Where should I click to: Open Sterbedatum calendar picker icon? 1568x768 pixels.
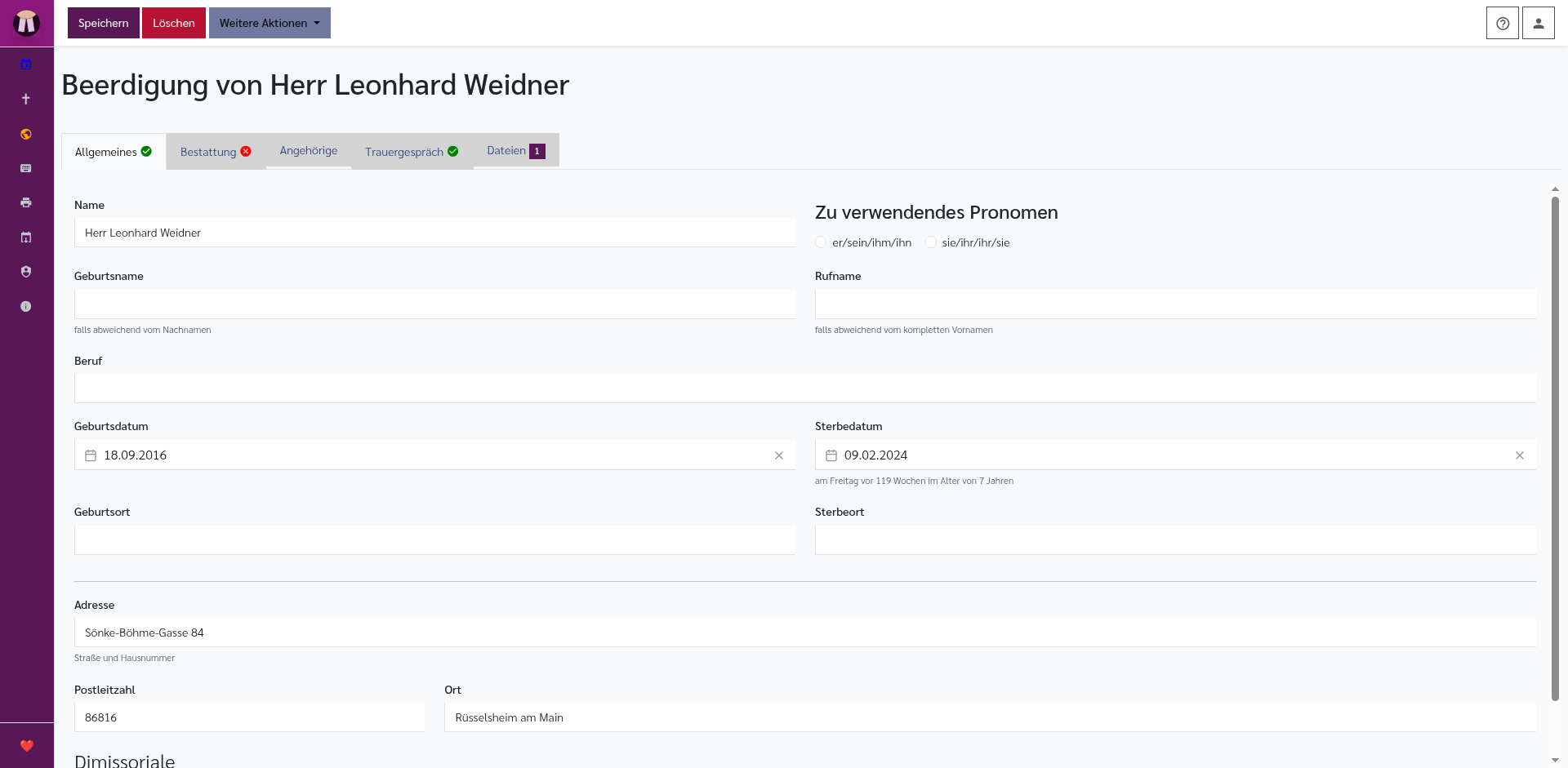click(831, 455)
